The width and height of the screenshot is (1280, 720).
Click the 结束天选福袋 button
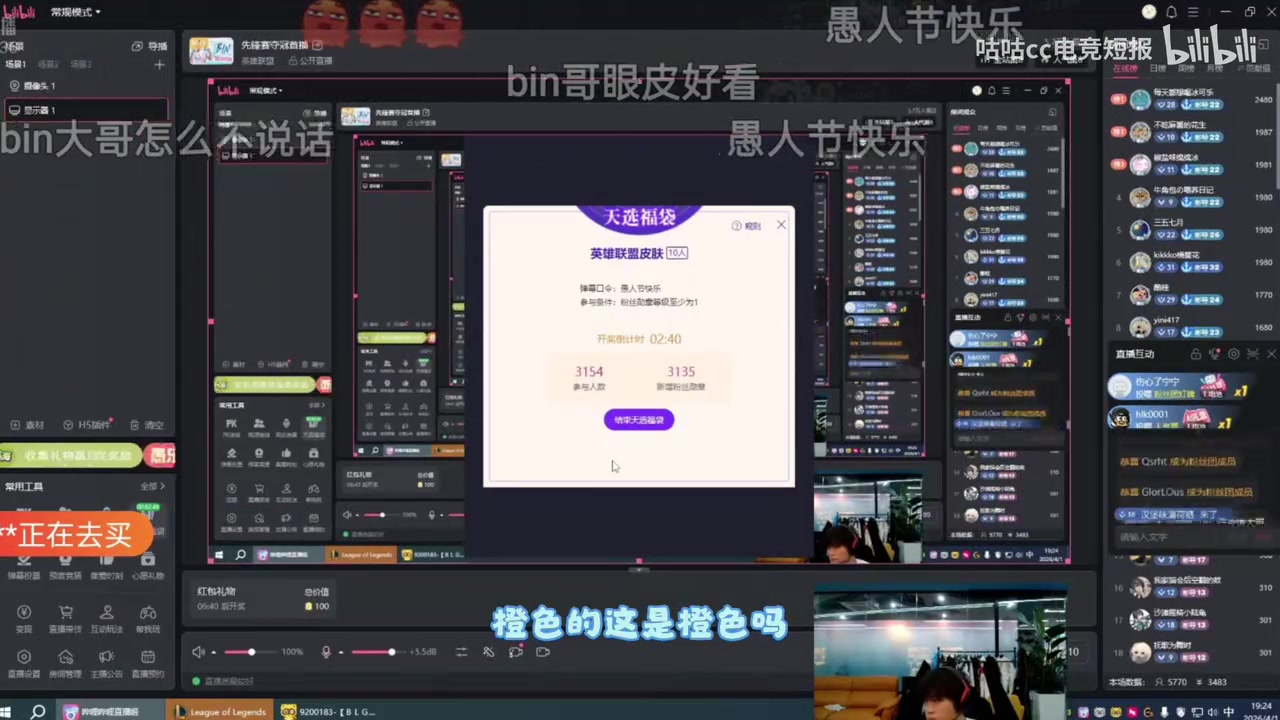(639, 420)
